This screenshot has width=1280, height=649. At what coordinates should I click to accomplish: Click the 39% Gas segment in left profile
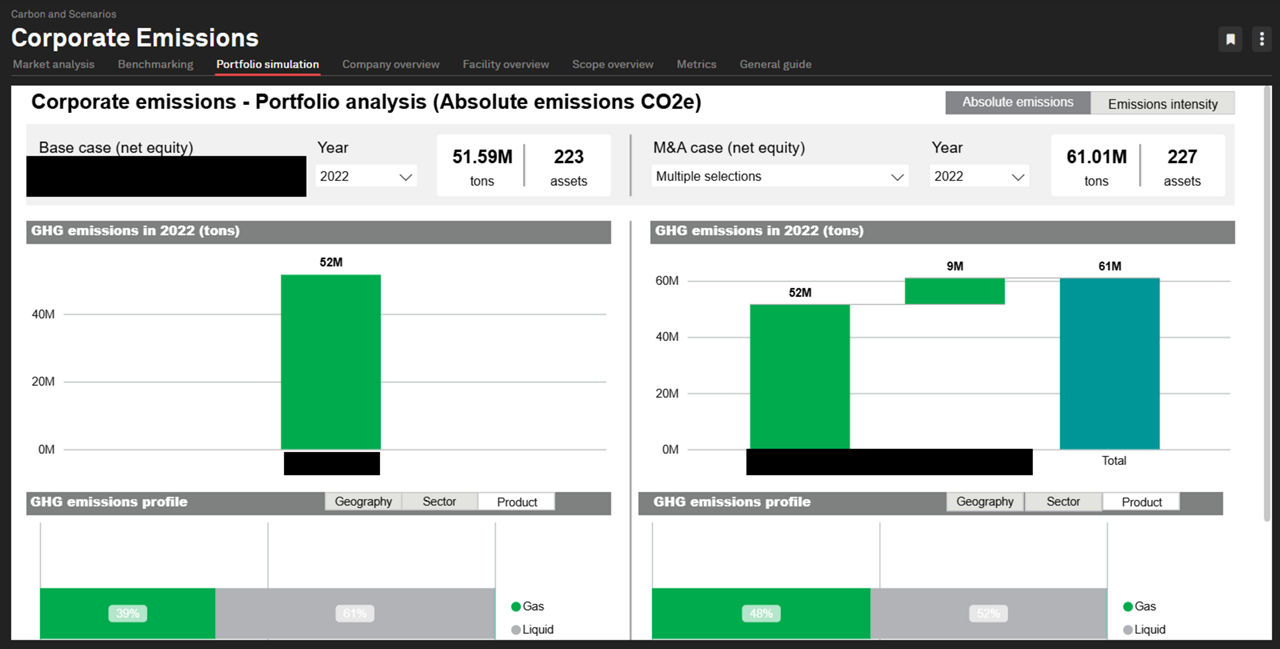pyautogui.click(x=128, y=613)
